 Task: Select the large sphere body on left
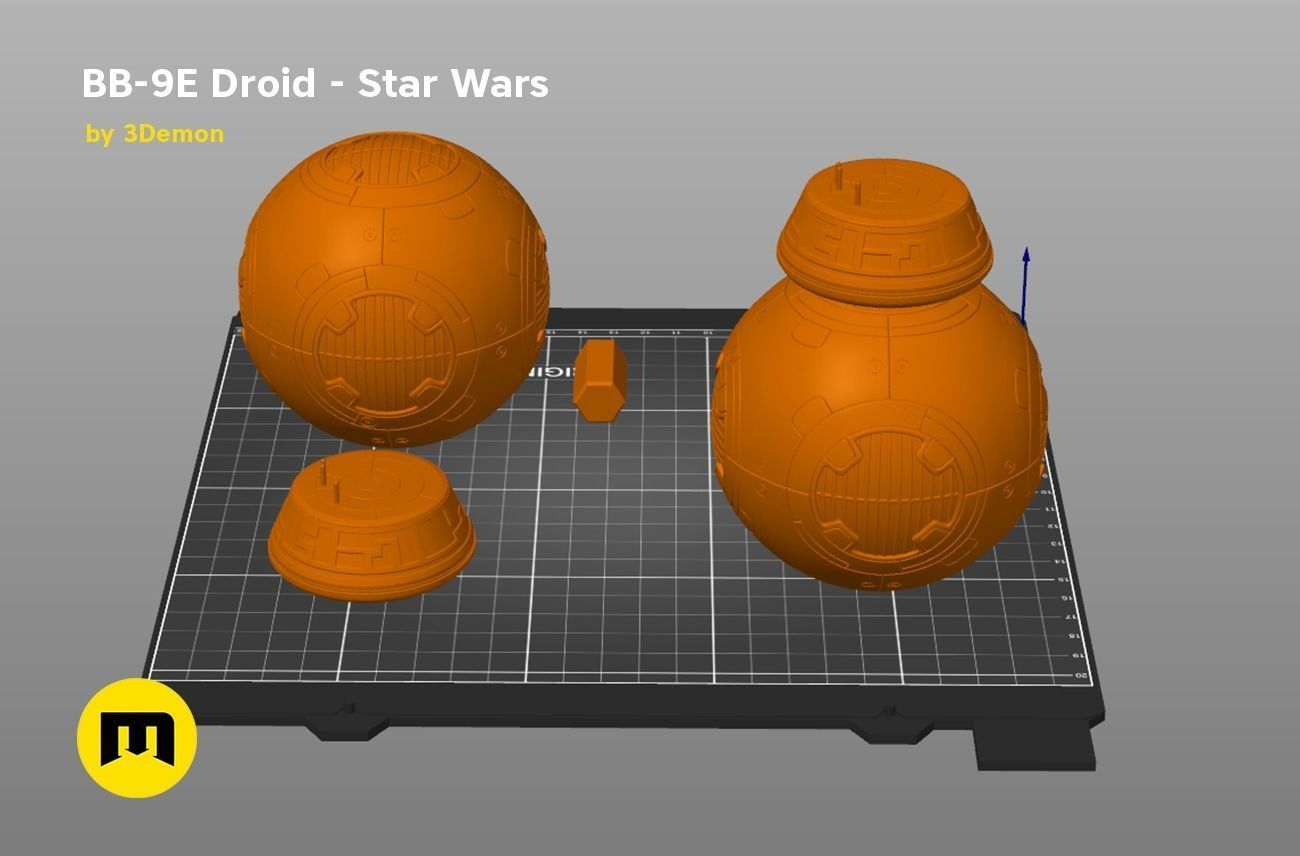[x=394, y=289]
